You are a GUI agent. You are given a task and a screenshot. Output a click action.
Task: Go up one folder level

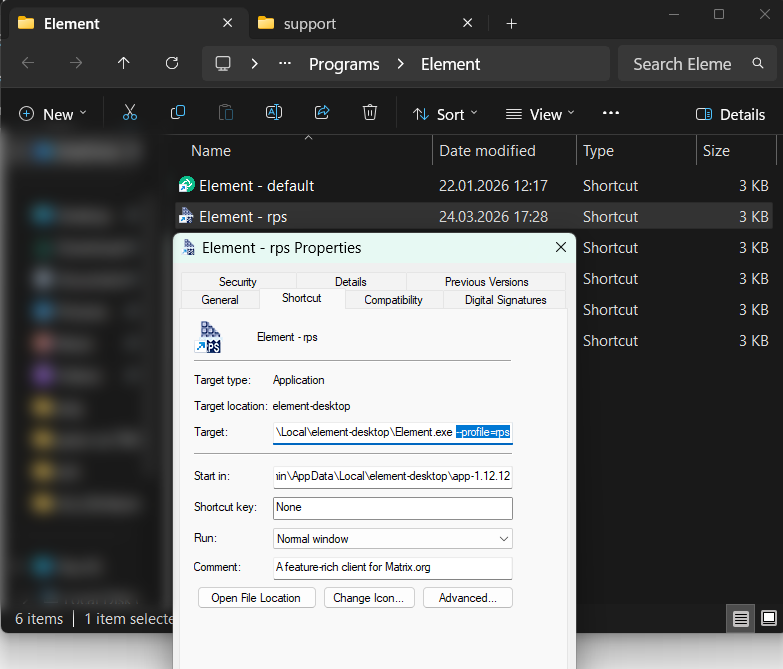124,64
